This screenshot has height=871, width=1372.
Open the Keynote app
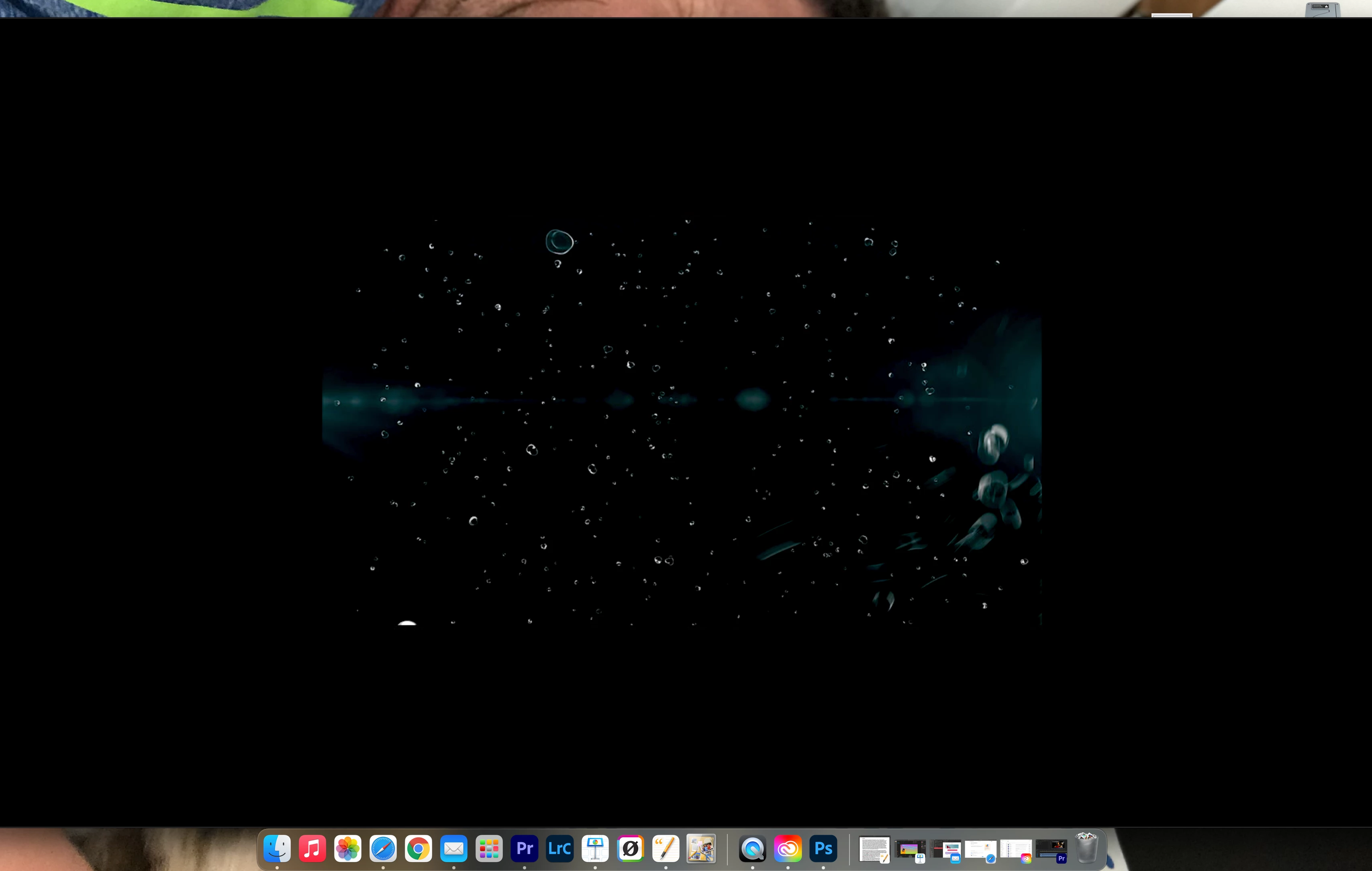coord(595,849)
